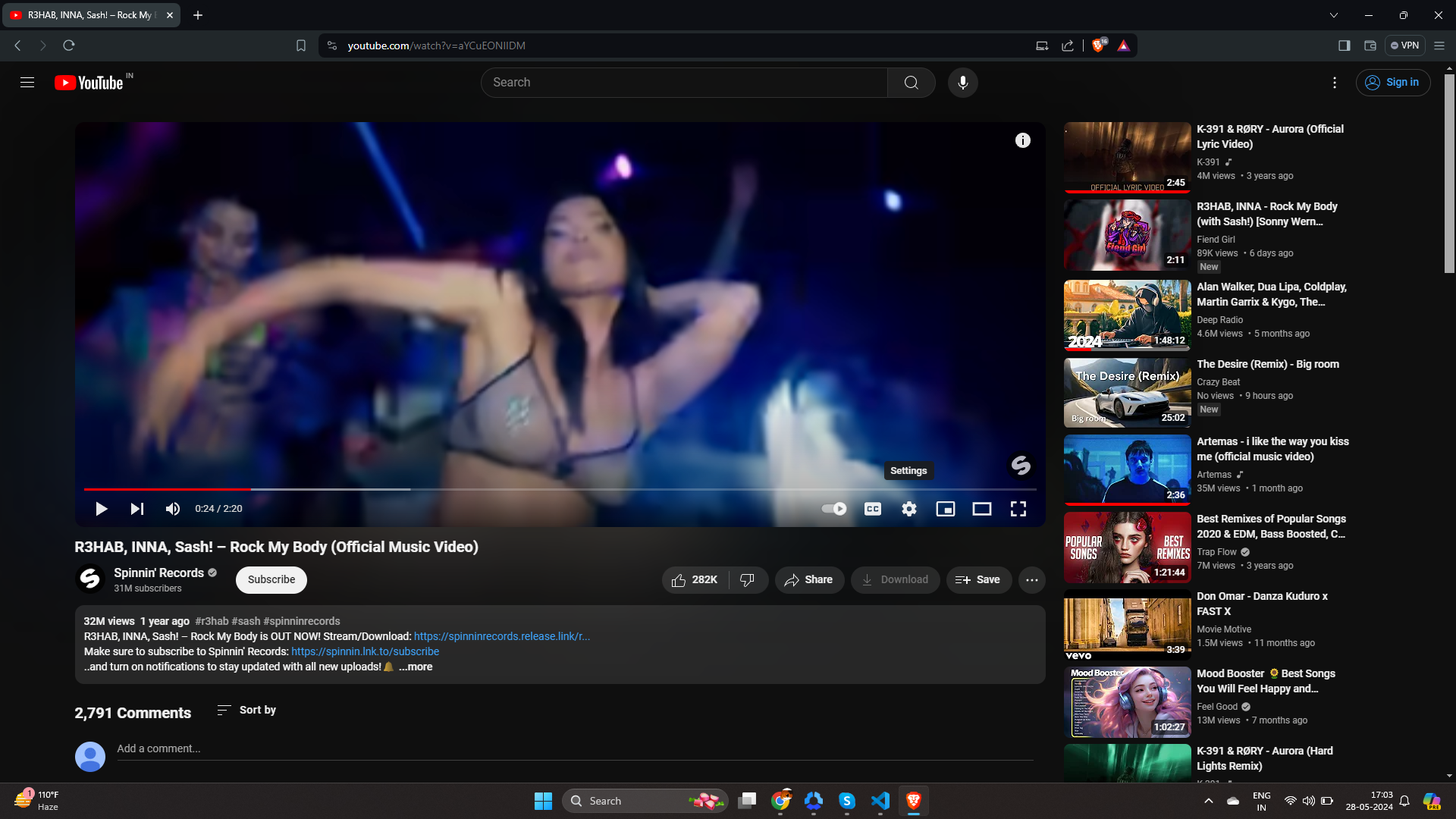
Task: Open video Settings gear
Action: 909,509
